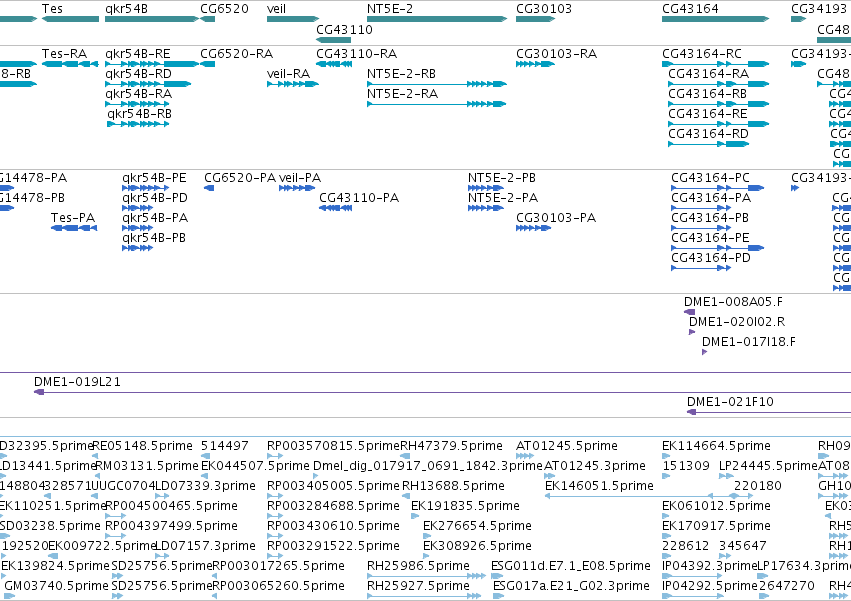This screenshot has width=851, height=601.
Task: Open EST AT01245.5prime
Action: point(567,446)
